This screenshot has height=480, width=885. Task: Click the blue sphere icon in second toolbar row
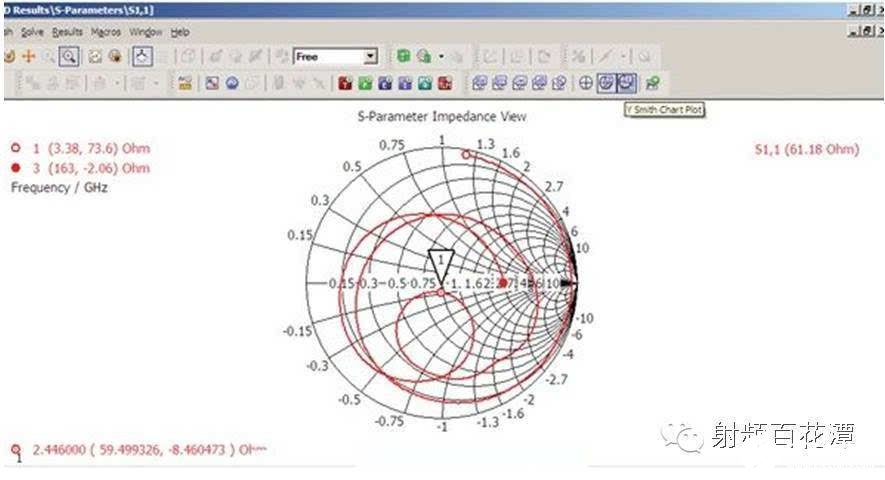[231, 83]
